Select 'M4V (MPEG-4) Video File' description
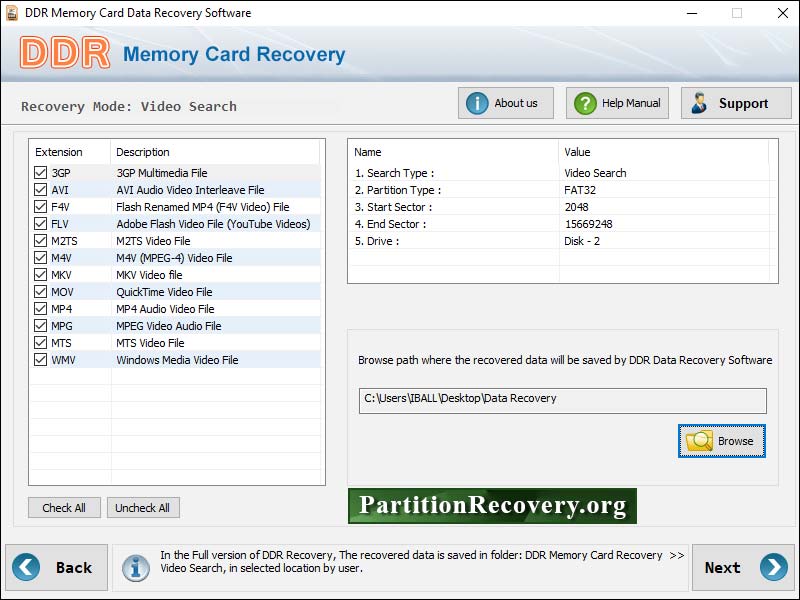Viewport: 800px width, 600px height. point(174,258)
